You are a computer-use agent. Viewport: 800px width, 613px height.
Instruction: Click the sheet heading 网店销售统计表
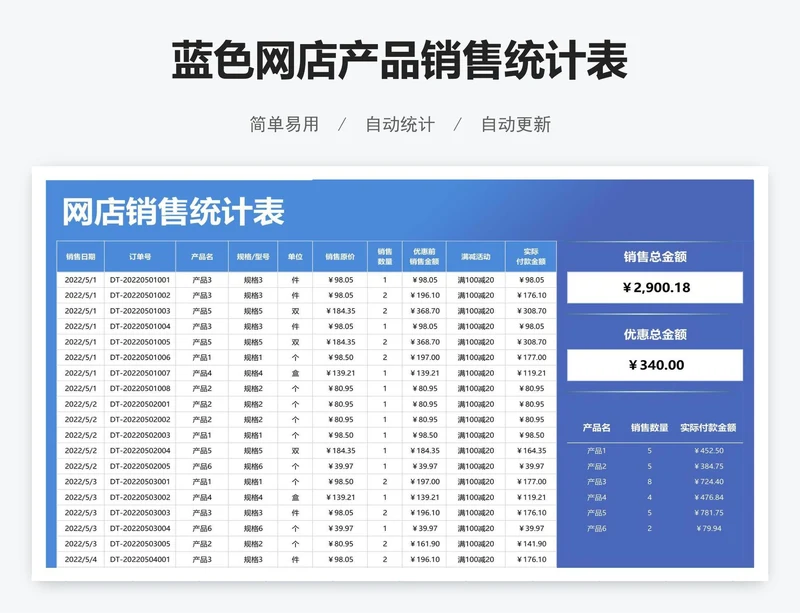pyautogui.click(x=173, y=212)
